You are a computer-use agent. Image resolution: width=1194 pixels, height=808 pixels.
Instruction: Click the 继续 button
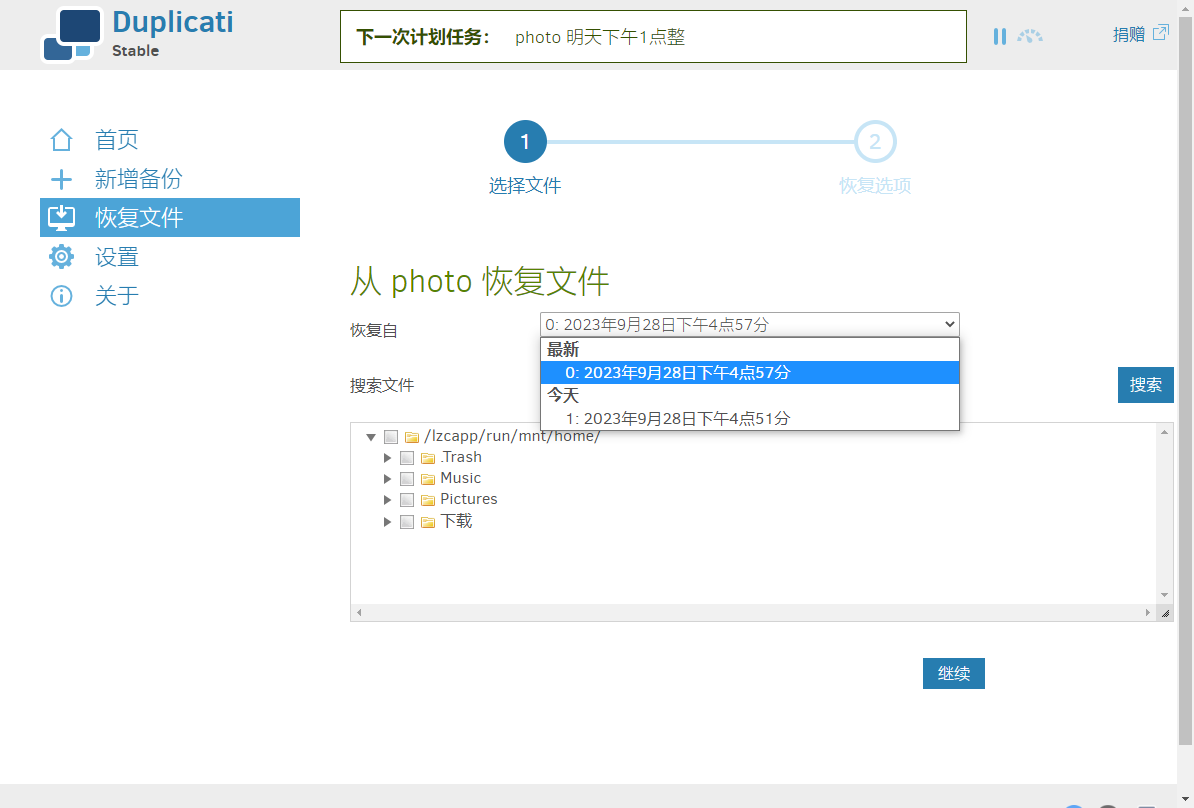(953, 673)
